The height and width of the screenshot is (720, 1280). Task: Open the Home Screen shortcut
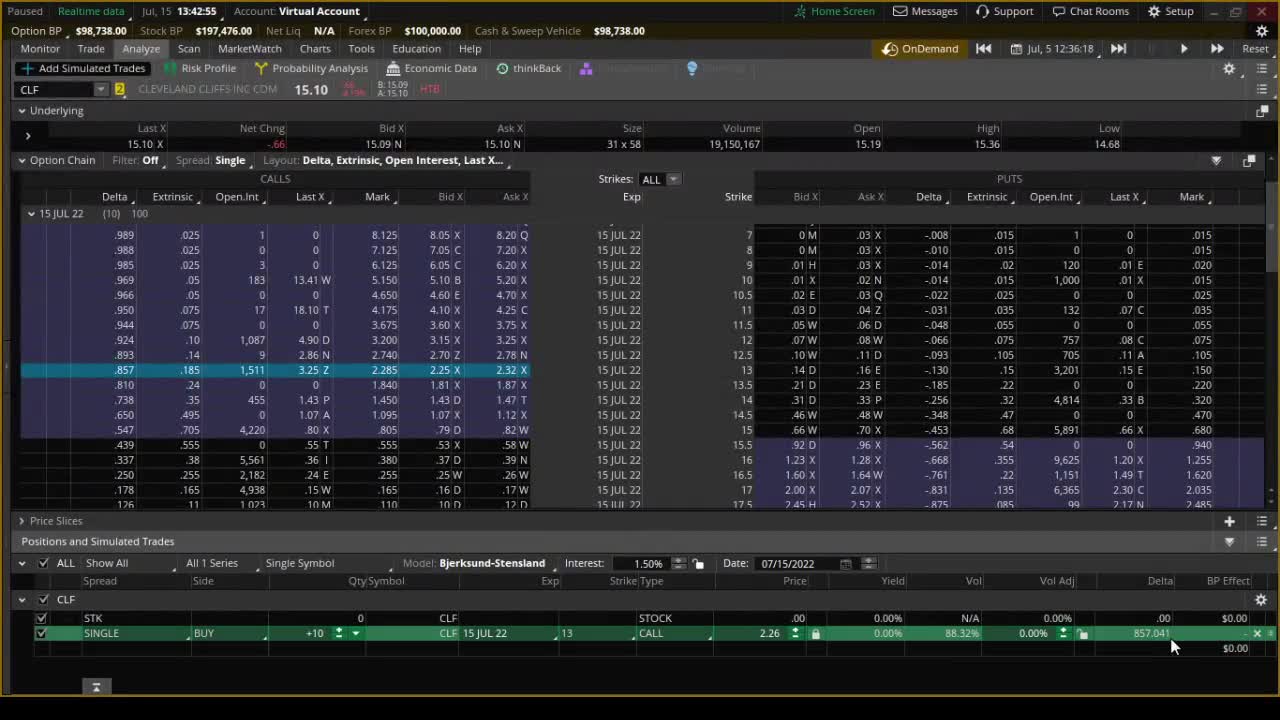pyautogui.click(x=834, y=11)
